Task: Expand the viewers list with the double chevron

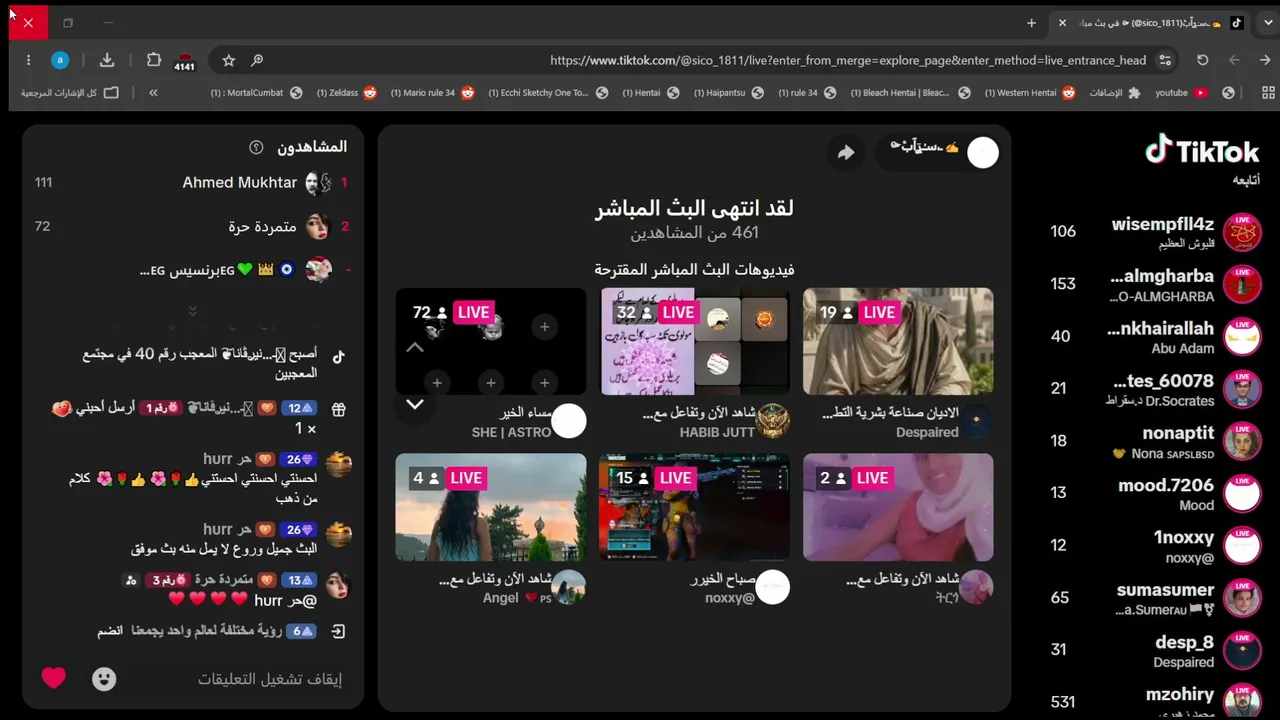Action: point(193,311)
